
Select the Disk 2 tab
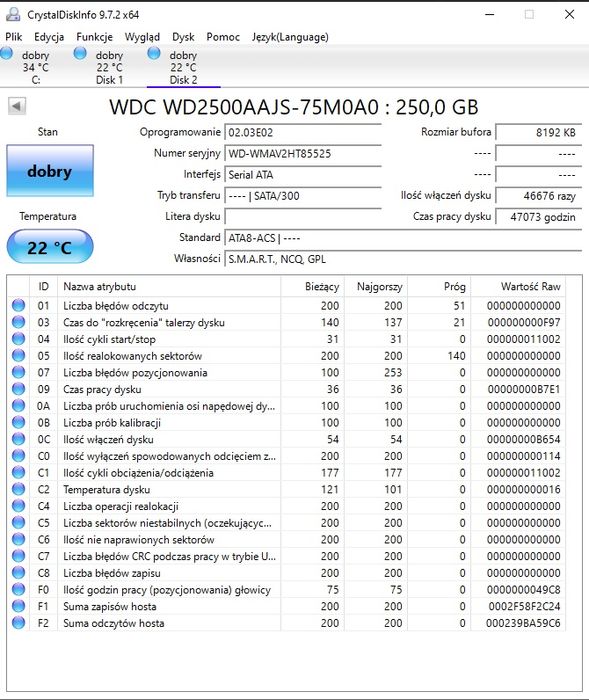point(184,67)
